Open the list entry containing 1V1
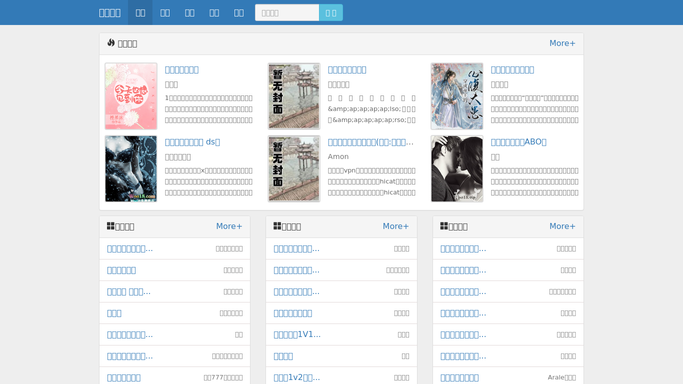The image size is (683, 384). [297, 334]
